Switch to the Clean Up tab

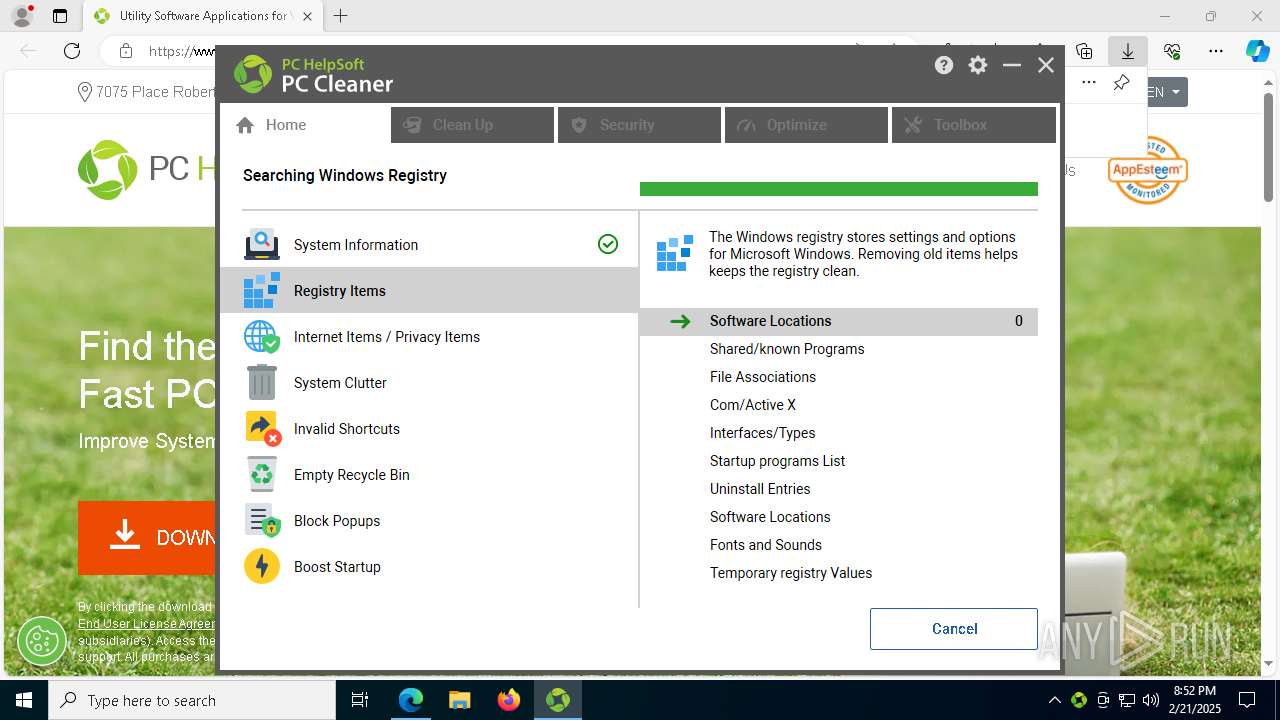click(472, 125)
